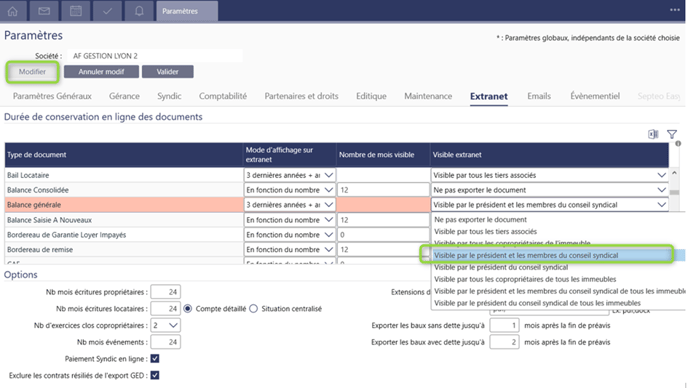This screenshot has width=688, height=388.
Task: Open the checkmark tasks icon
Action: tap(107, 11)
